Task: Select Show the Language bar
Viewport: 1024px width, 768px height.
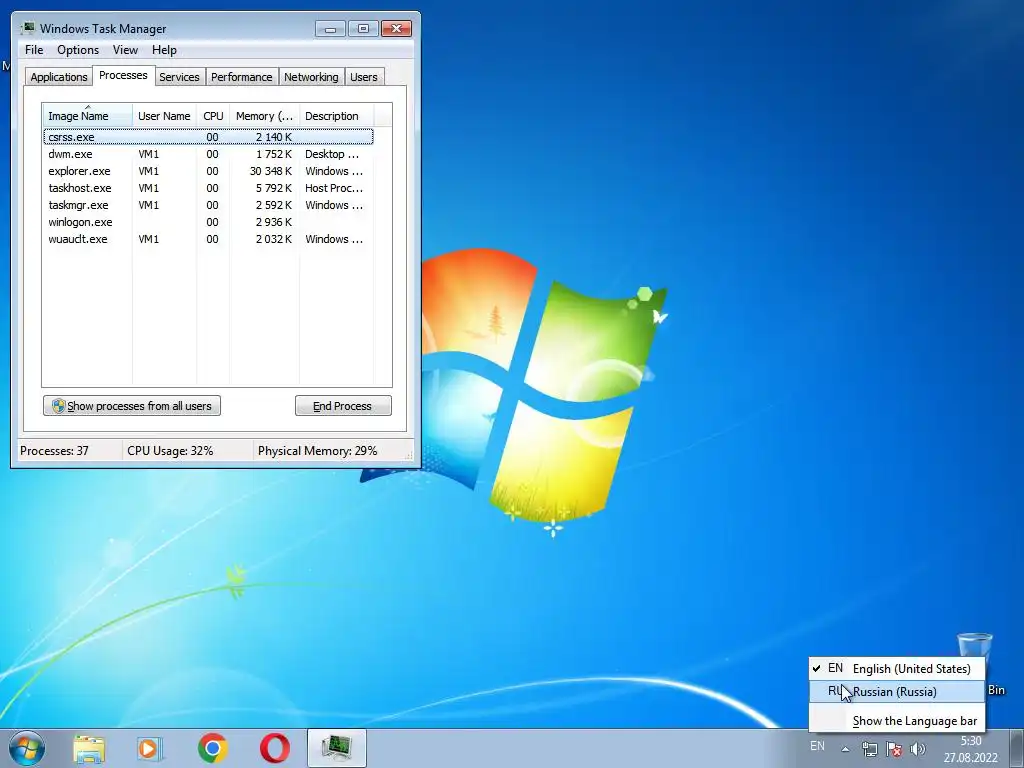Action: coord(897,721)
